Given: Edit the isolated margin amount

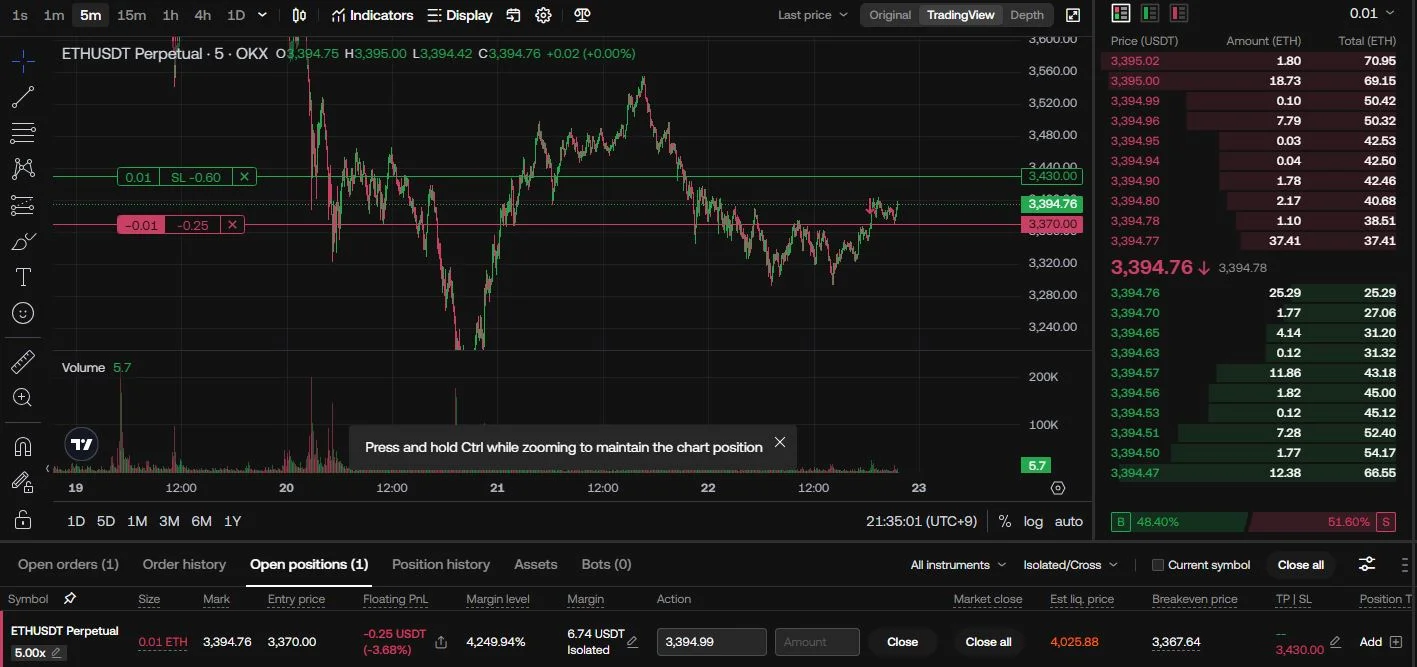Looking at the screenshot, I should point(632,642).
